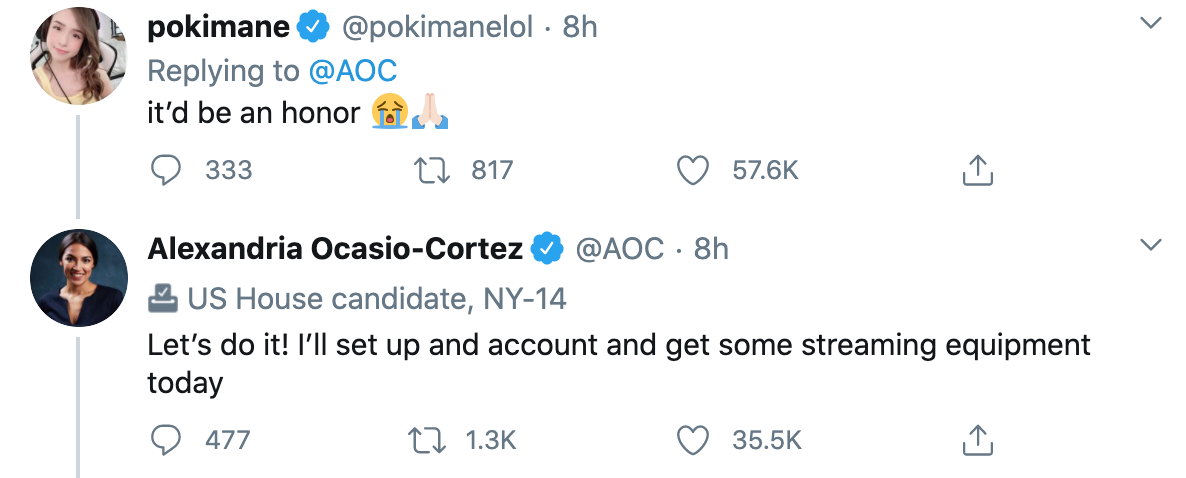Open the AOC tweet 8h timestamp
1186x478 pixels.
pyautogui.click(x=711, y=248)
